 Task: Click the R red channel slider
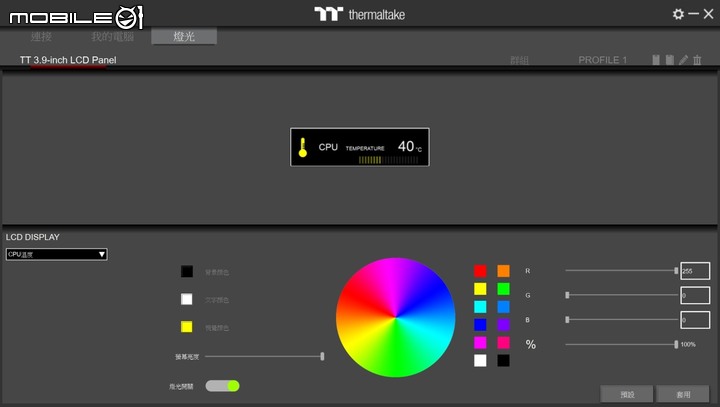pyautogui.click(x=622, y=271)
